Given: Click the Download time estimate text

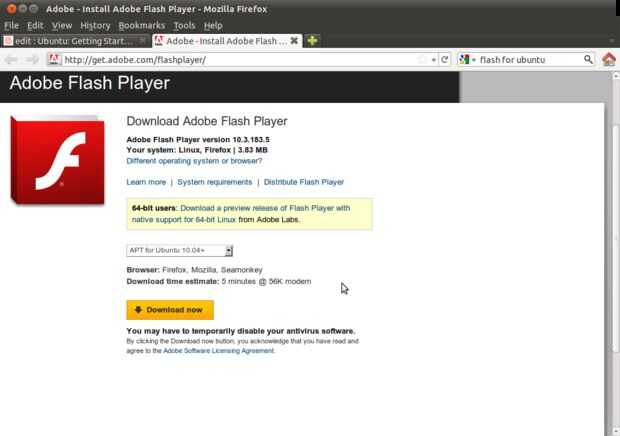Looking at the screenshot, I should [219, 281].
